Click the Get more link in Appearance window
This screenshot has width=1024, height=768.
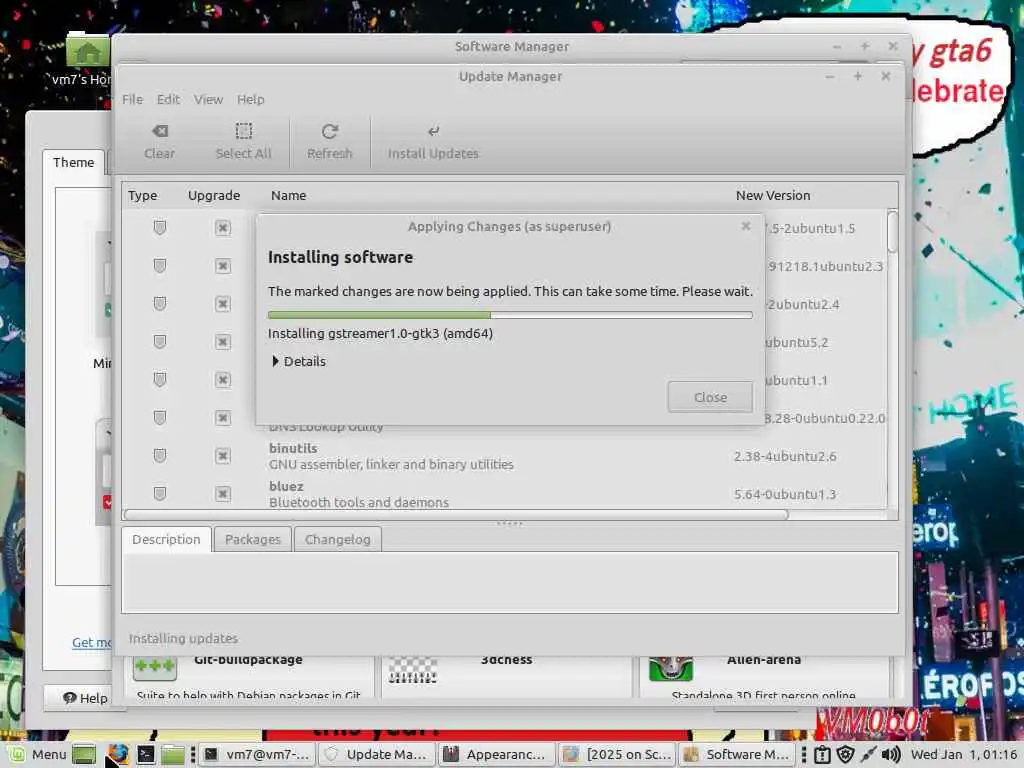tap(91, 643)
